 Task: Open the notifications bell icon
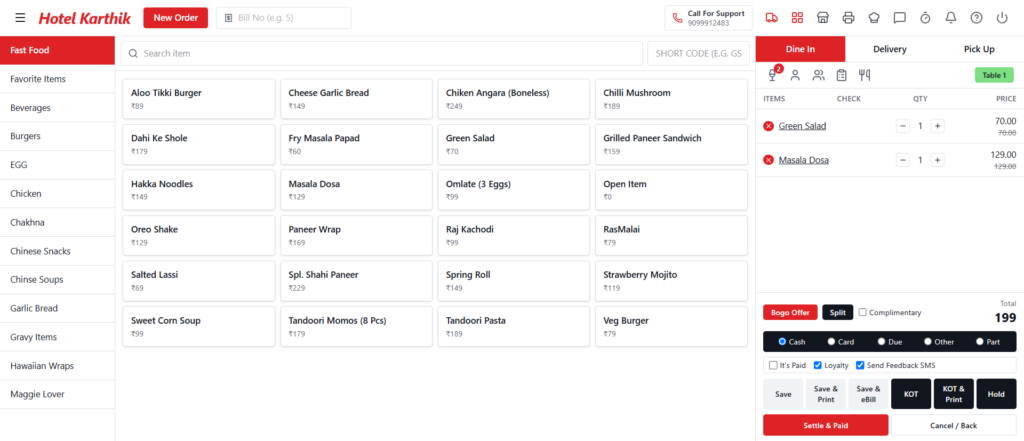pyautogui.click(x=951, y=18)
